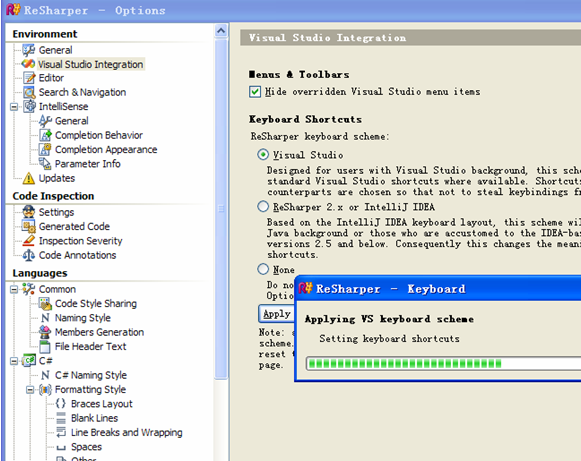Open the Editor options page

(x=51, y=78)
